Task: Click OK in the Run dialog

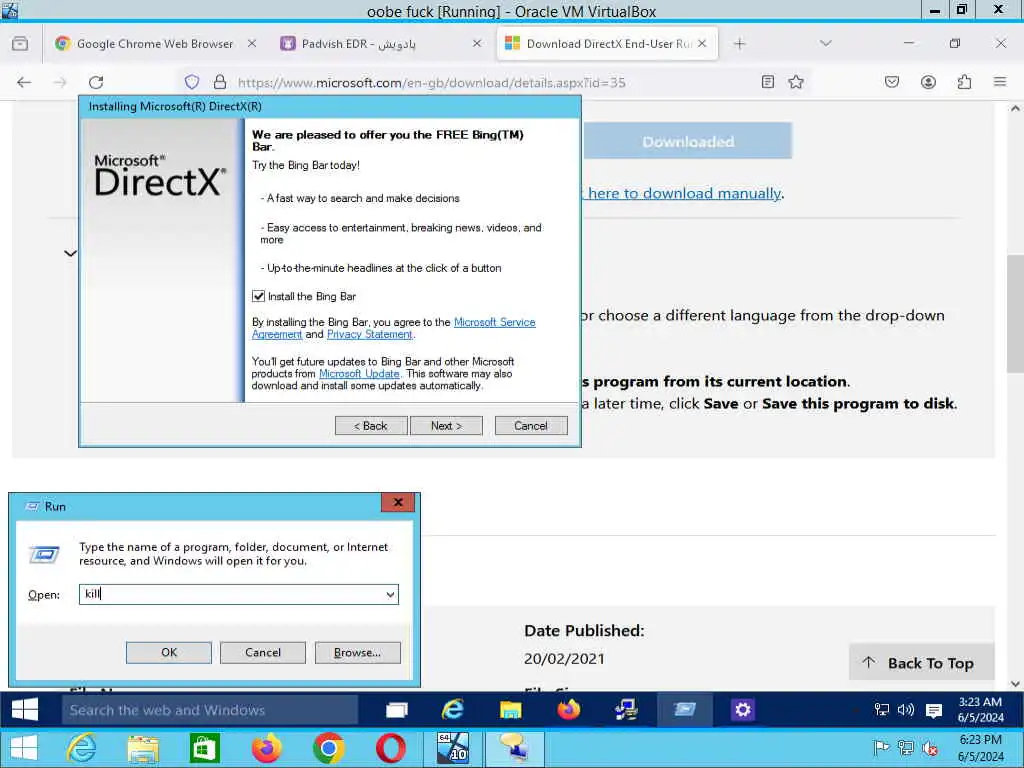Action: (168, 652)
